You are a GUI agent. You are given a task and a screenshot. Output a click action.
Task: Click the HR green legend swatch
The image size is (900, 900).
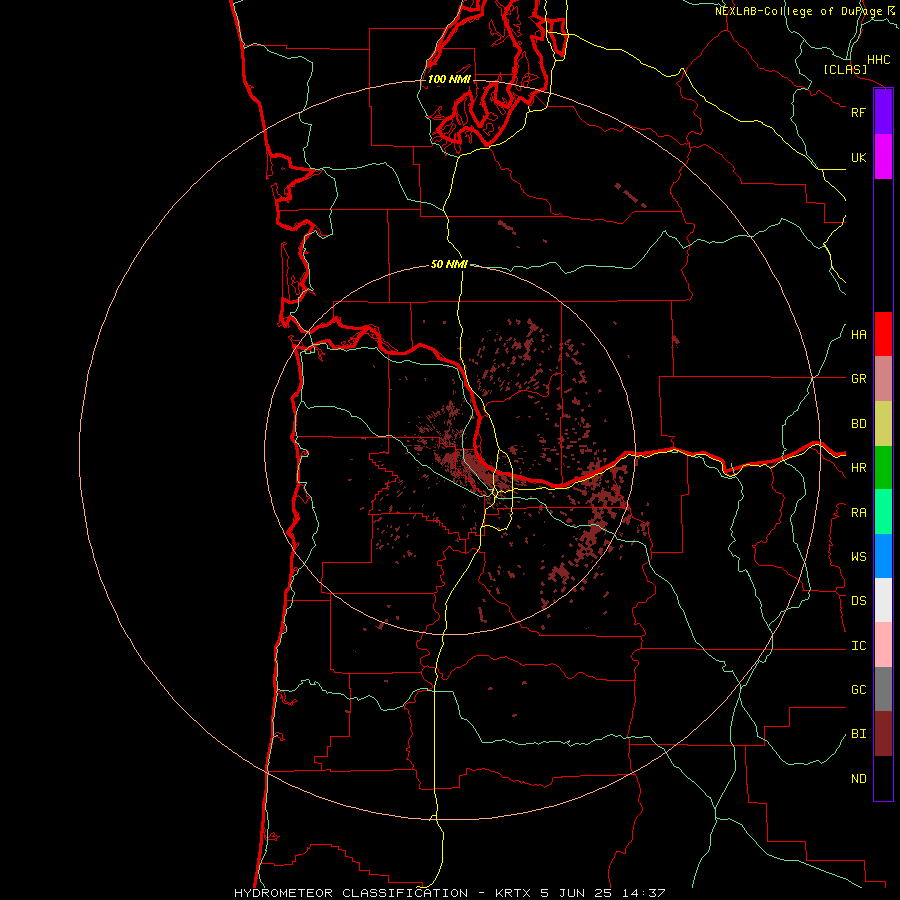pos(883,468)
